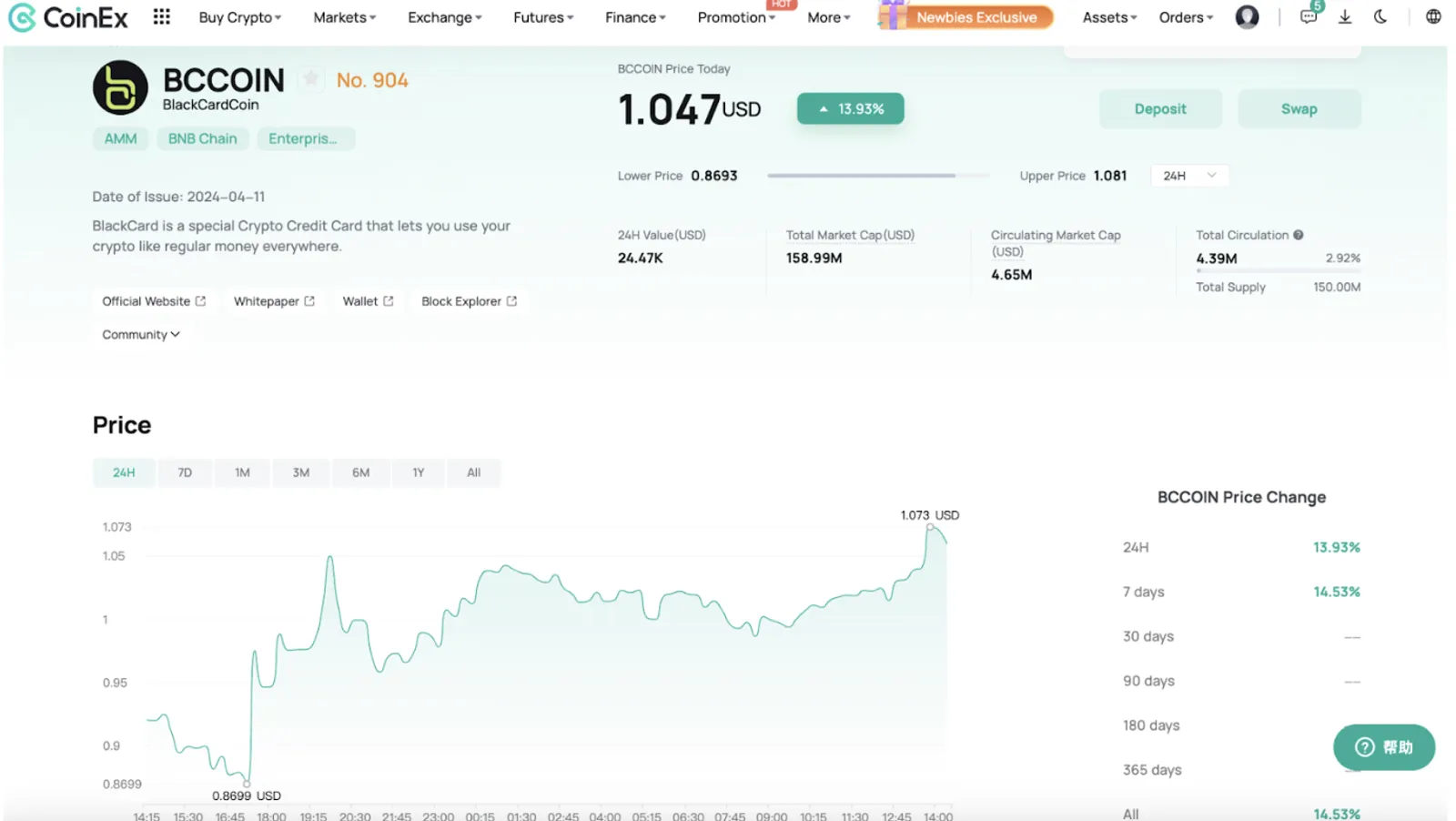Open the Orders dropdown

pos(1187,17)
